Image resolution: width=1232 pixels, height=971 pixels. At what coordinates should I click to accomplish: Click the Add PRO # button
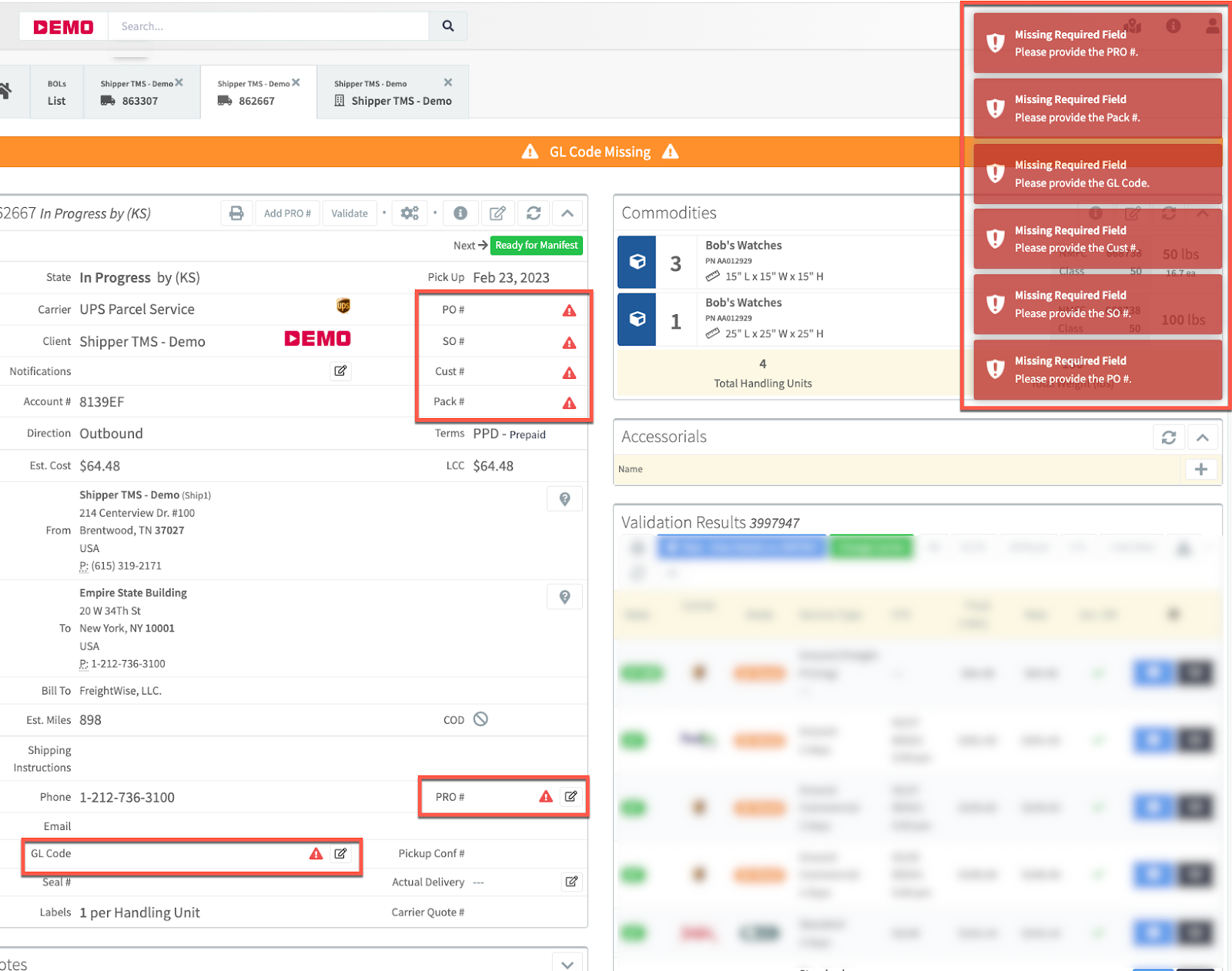click(x=287, y=213)
